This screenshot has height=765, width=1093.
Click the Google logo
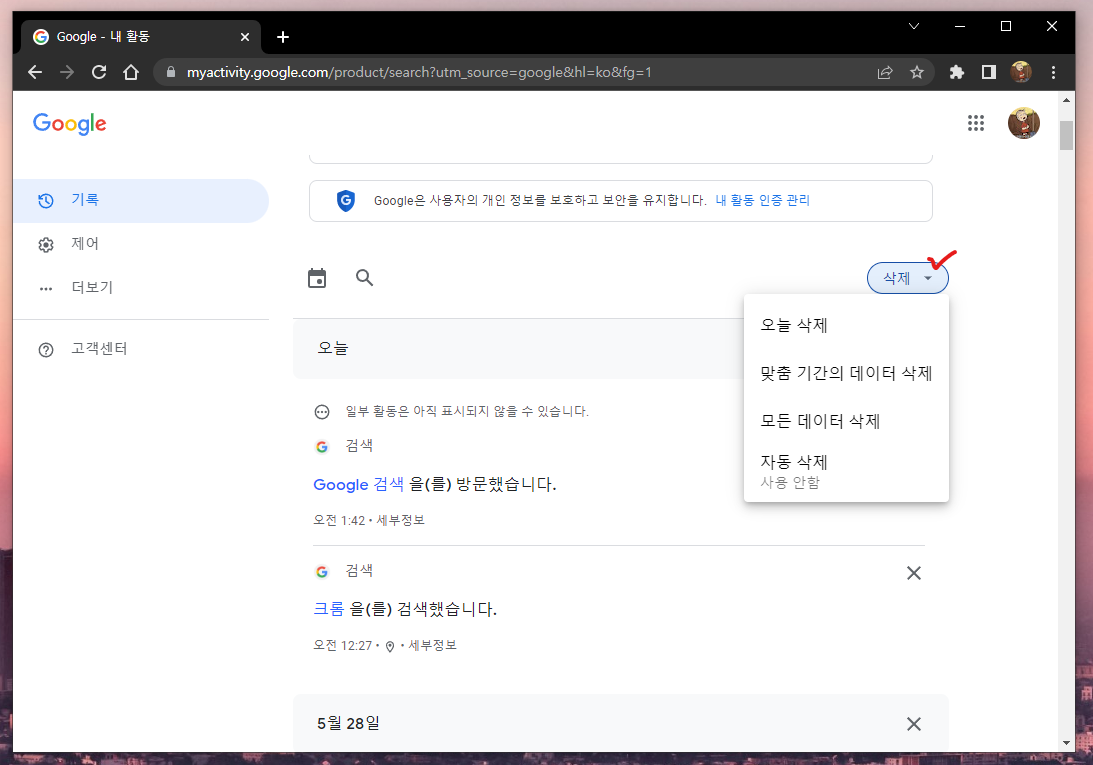point(70,124)
